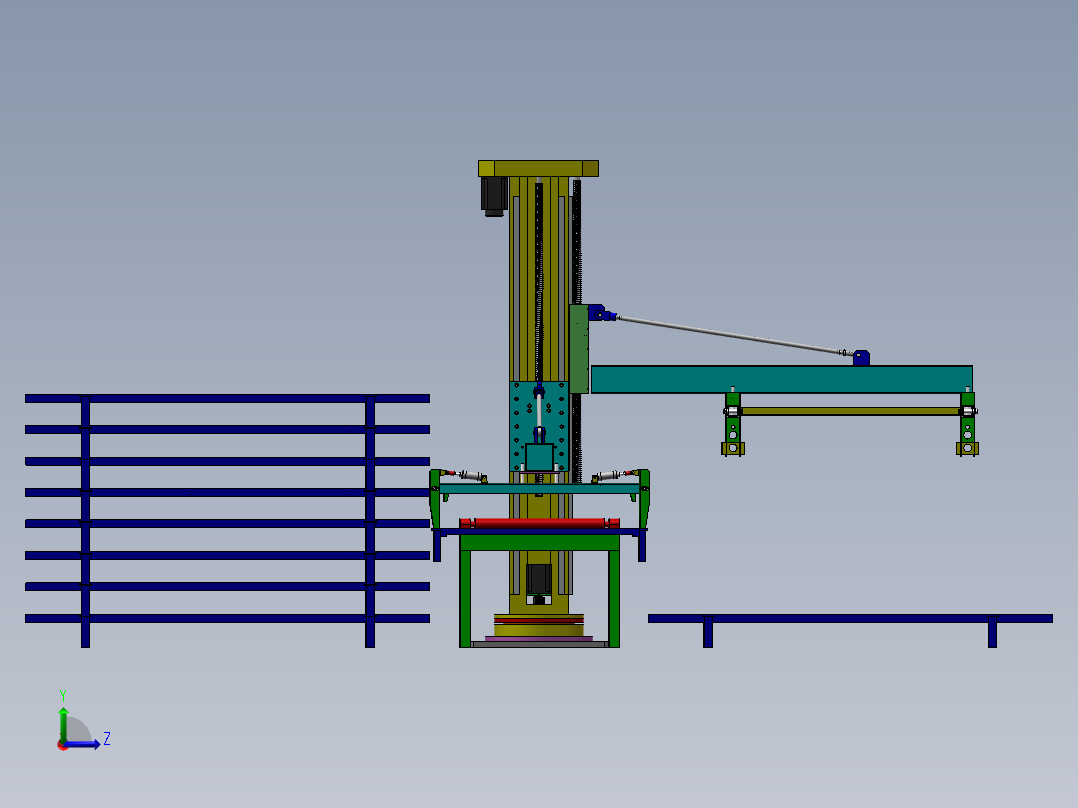Image resolution: width=1078 pixels, height=808 pixels.
Task: Click the blue Z axis arrow of the triad
Action: 84,744
